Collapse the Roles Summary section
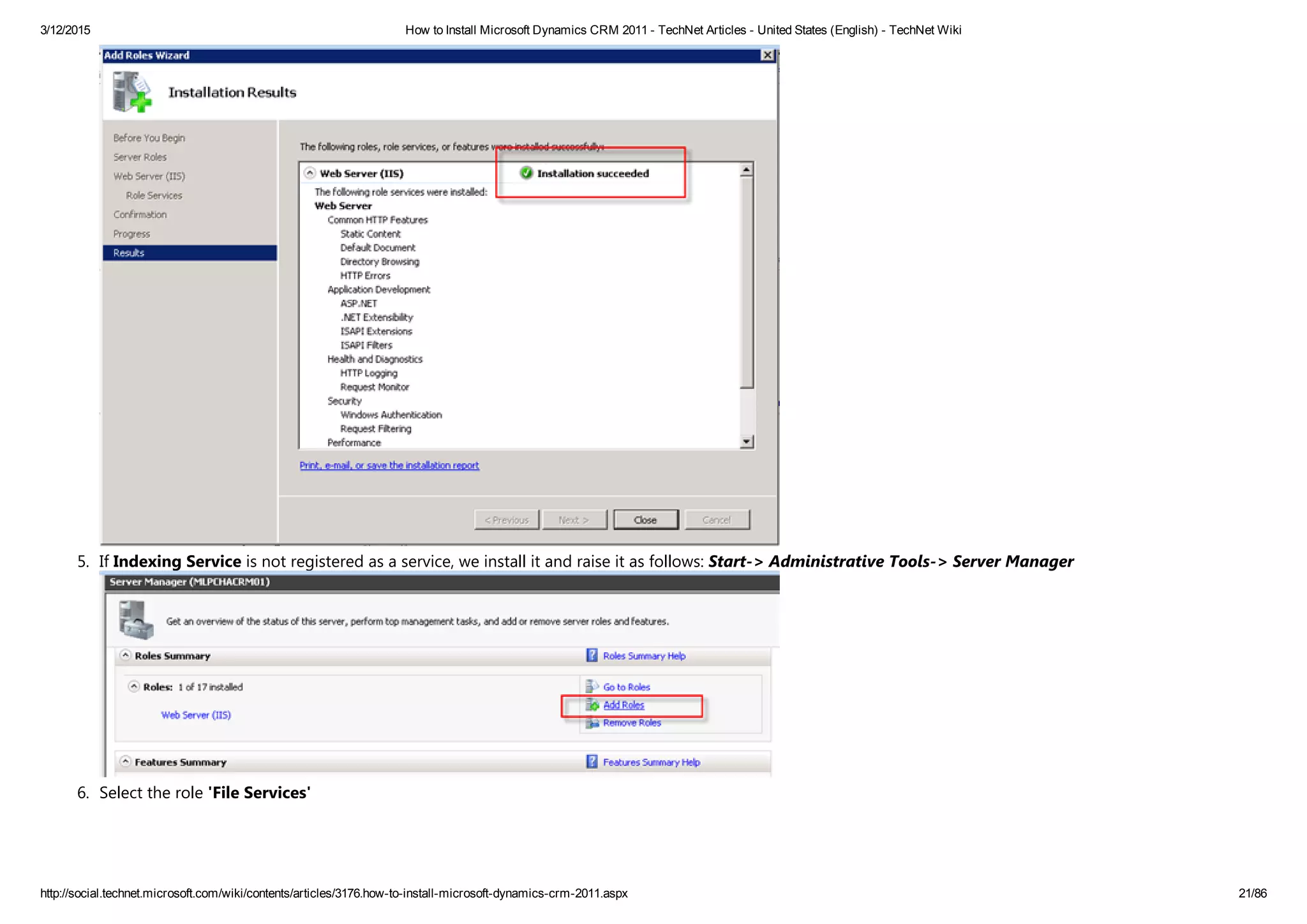Viewport: 1307px width, 924px height. (126, 655)
